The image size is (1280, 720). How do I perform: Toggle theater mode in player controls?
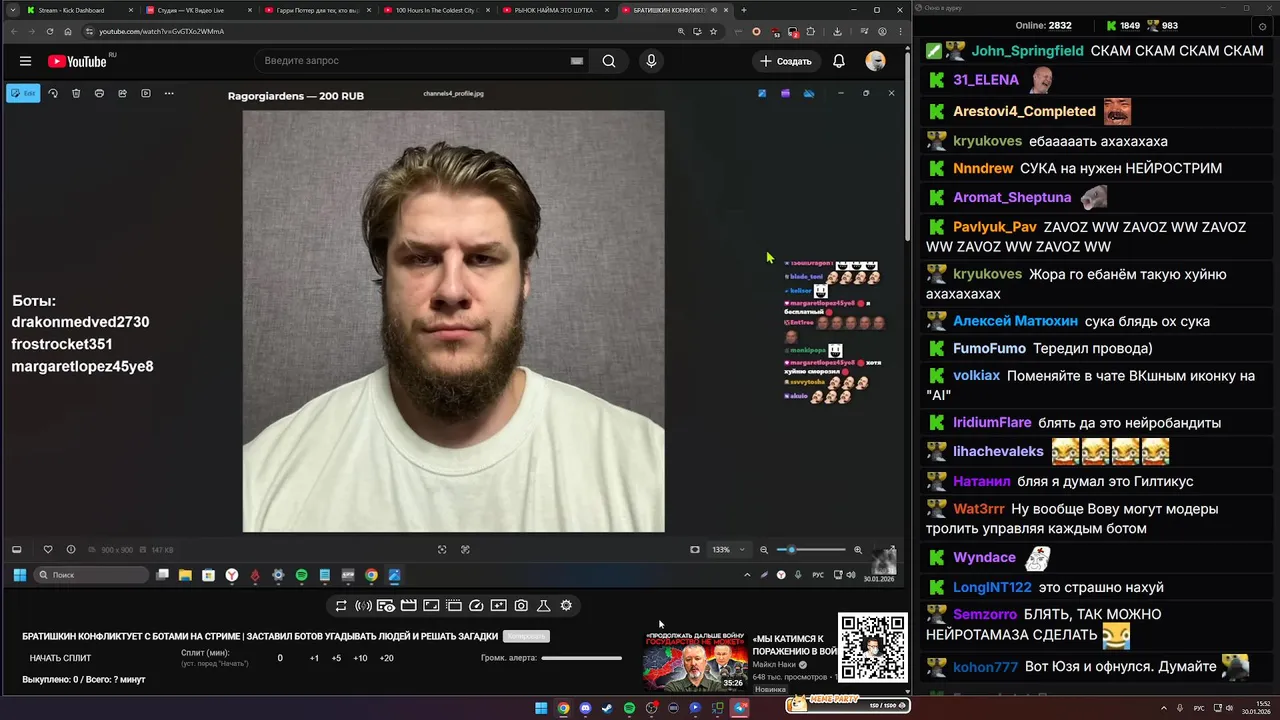pyautogui.click(x=431, y=605)
